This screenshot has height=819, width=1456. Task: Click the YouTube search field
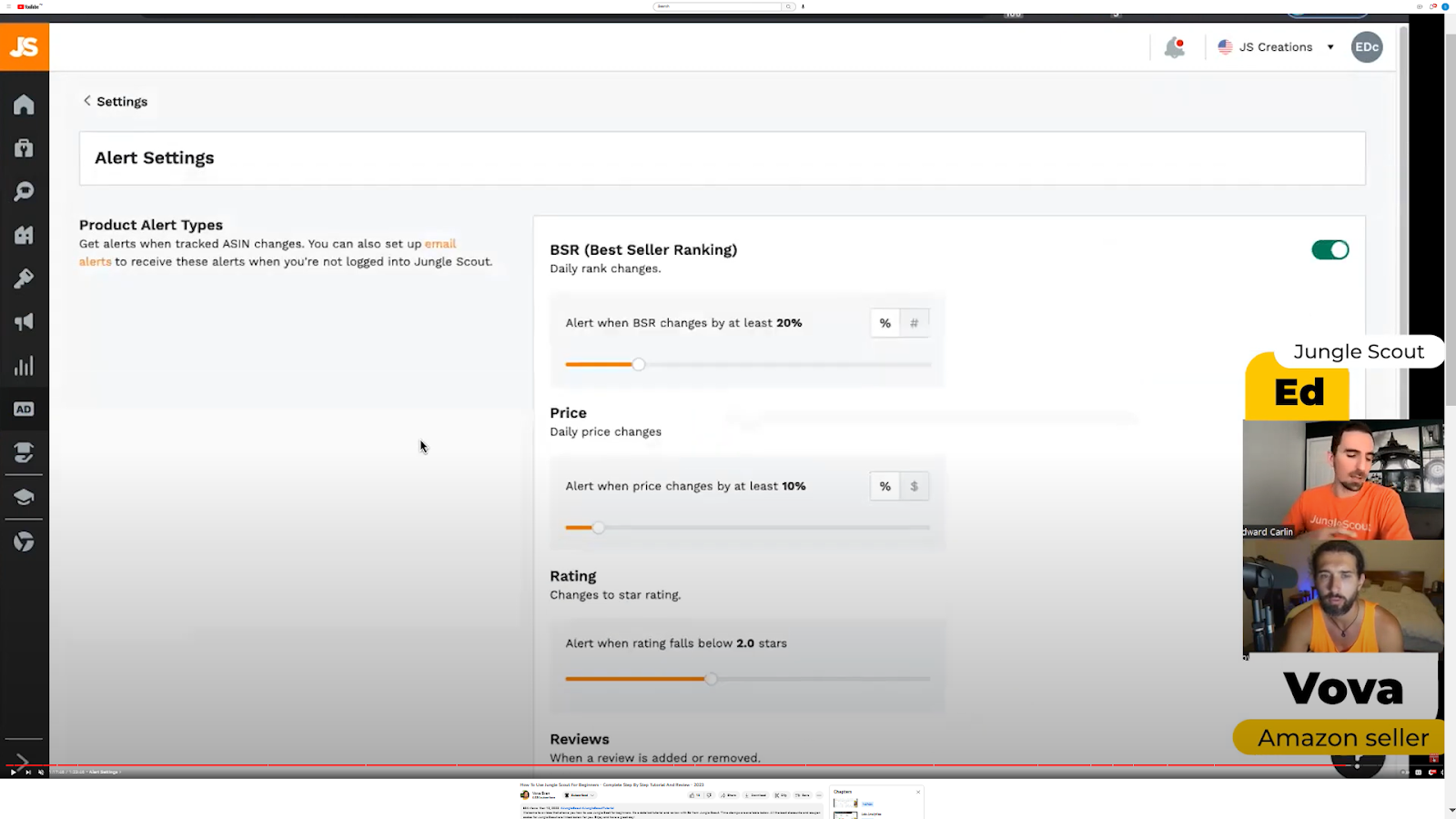(x=719, y=6)
